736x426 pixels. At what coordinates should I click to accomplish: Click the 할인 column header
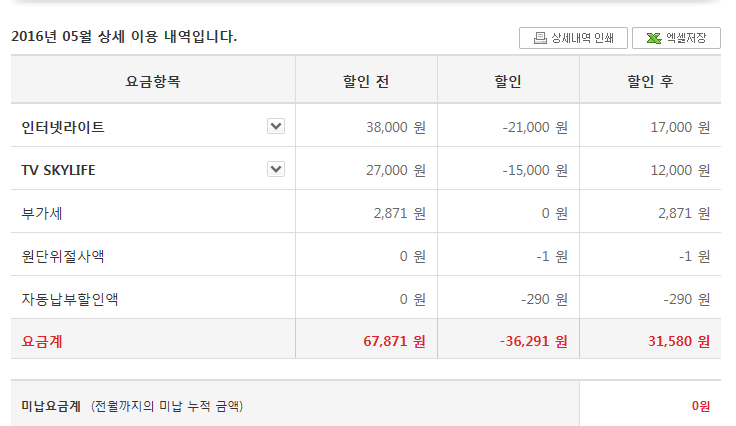pos(508,81)
